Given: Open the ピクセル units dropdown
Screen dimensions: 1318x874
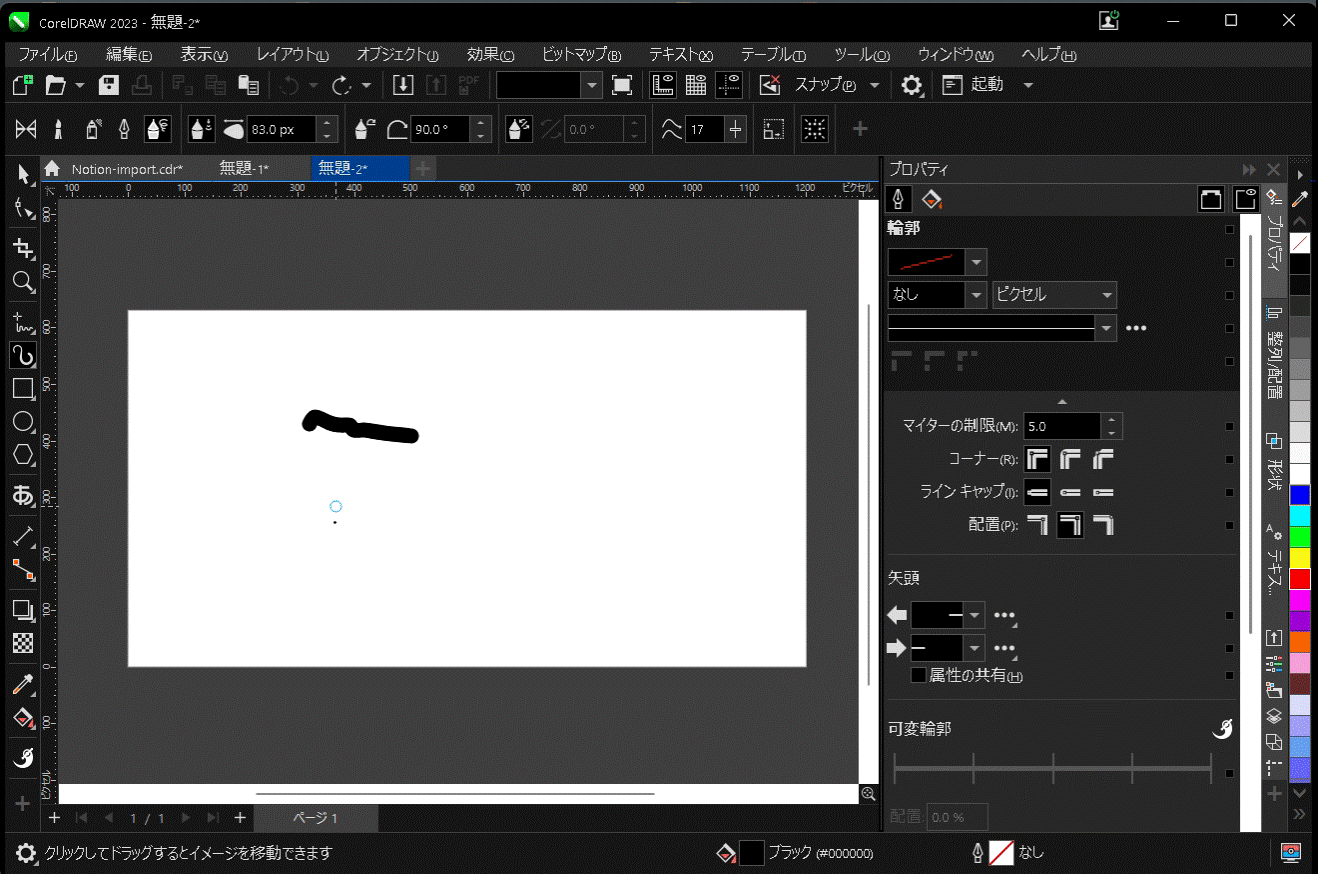Looking at the screenshot, I should click(1054, 295).
